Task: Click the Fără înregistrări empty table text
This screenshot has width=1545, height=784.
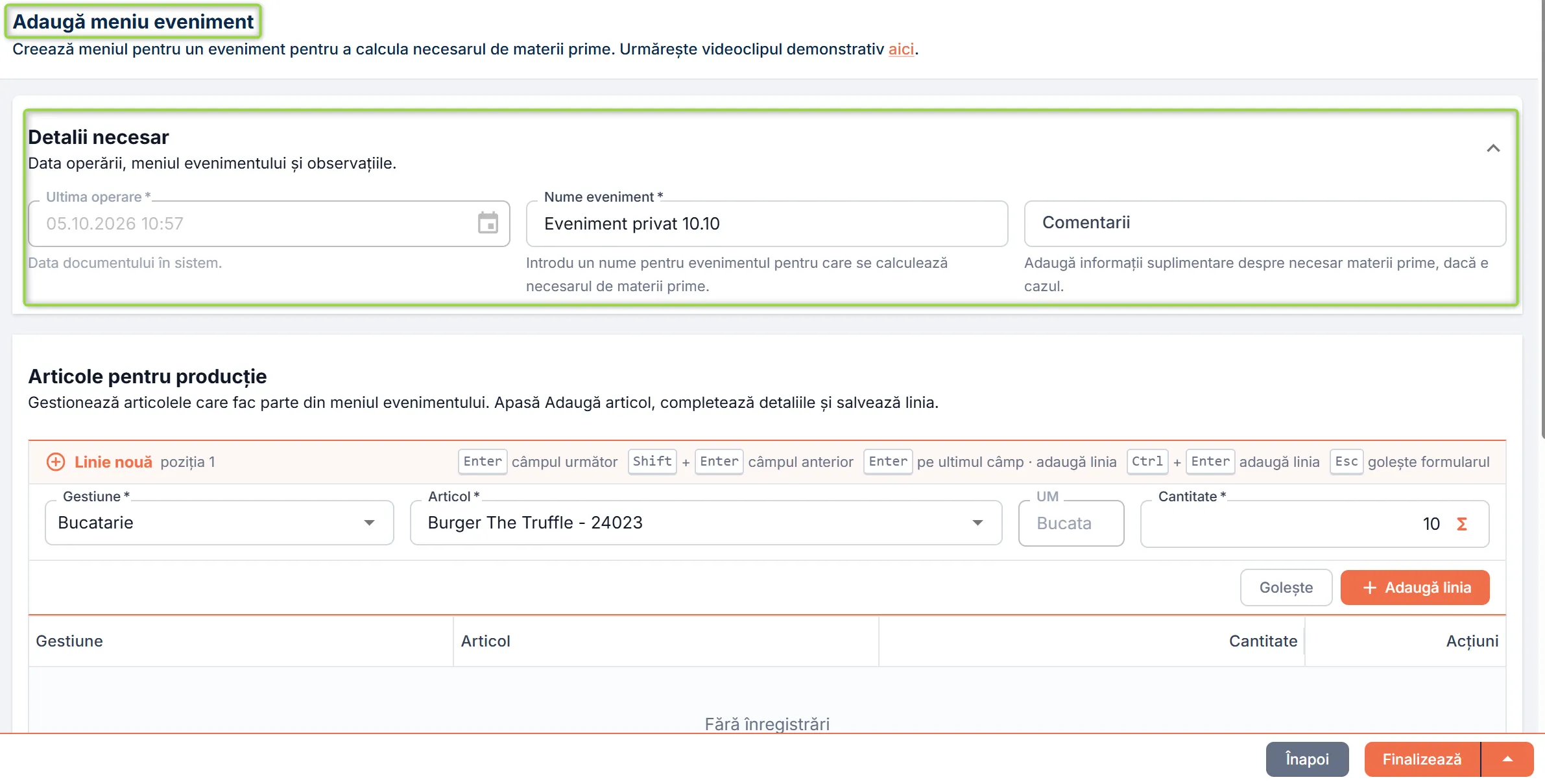Action: 767,724
